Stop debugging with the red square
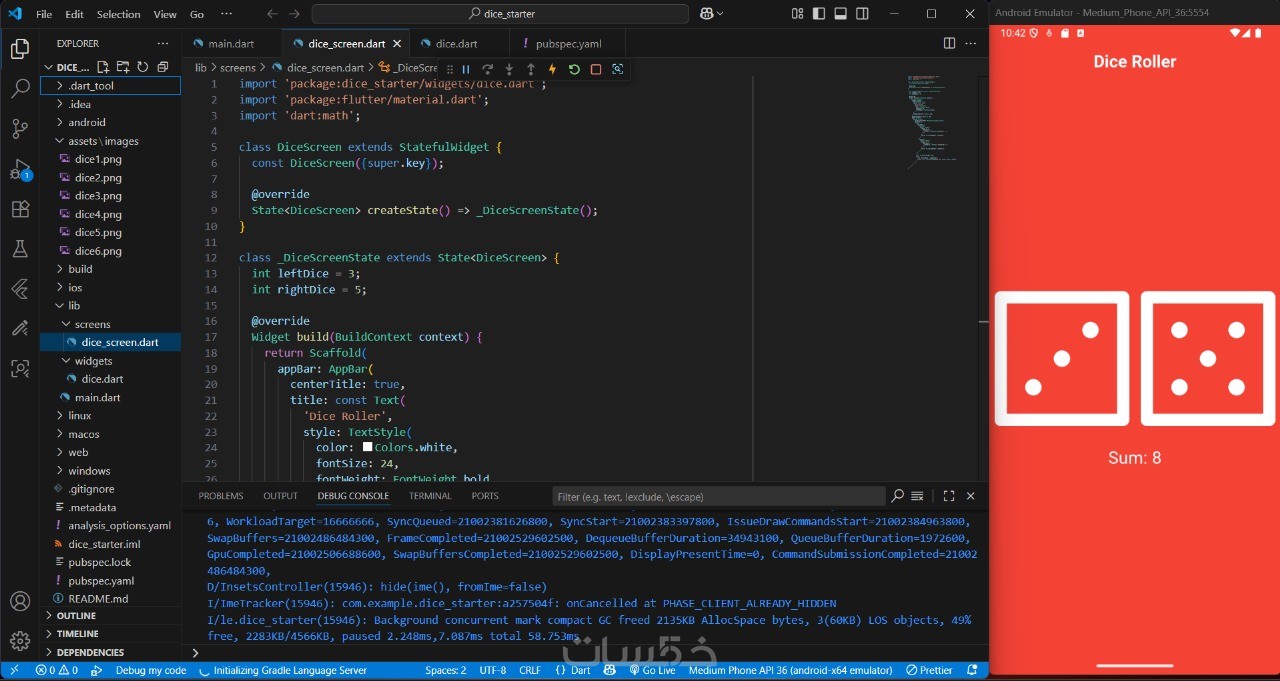Image resolution: width=1280 pixels, height=681 pixels. (x=596, y=70)
